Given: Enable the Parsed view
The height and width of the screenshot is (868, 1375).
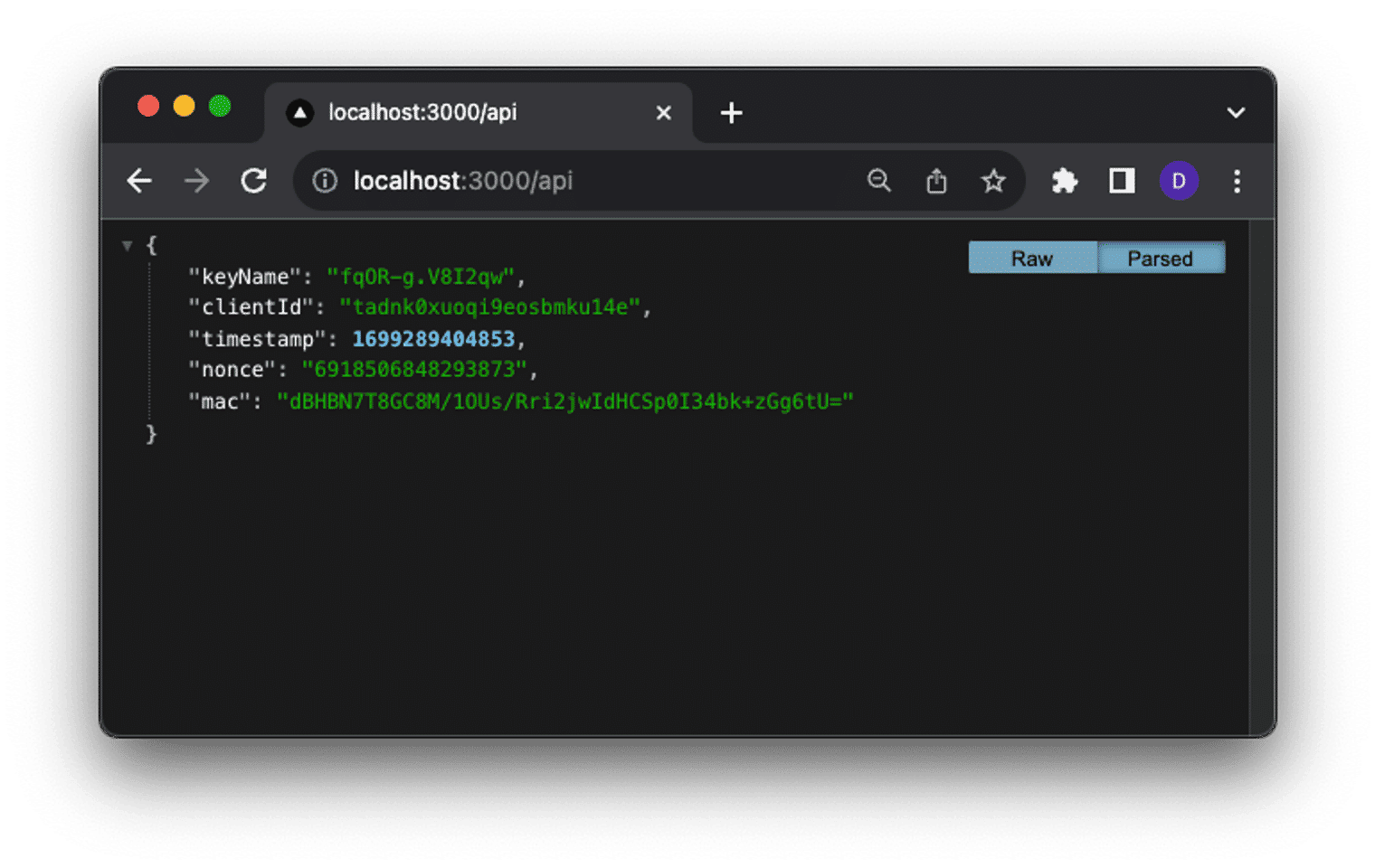Looking at the screenshot, I should tap(1161, 258).
